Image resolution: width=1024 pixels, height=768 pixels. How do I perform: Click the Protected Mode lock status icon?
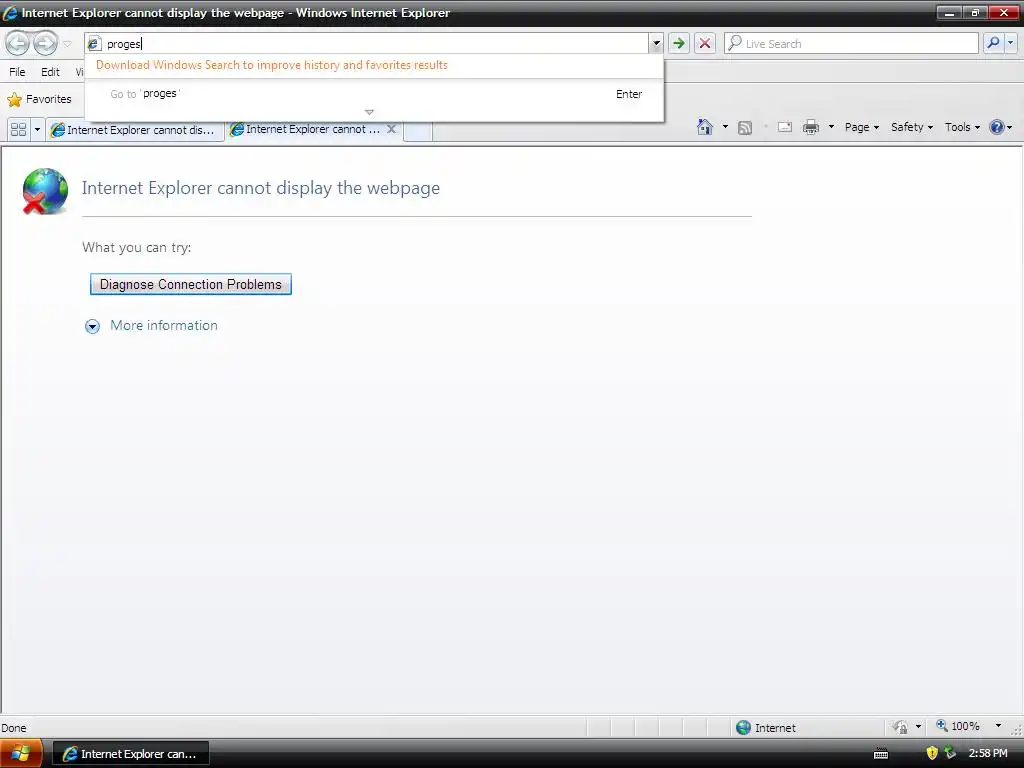(900, 727)
